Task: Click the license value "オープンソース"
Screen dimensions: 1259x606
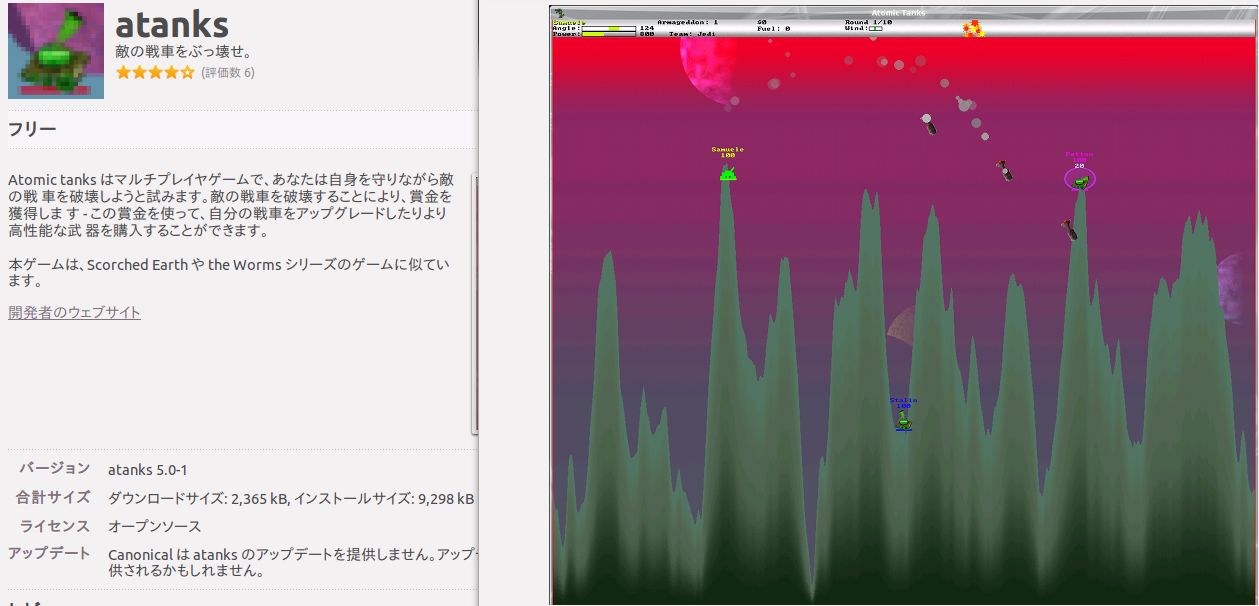Action: click(154, 526)
